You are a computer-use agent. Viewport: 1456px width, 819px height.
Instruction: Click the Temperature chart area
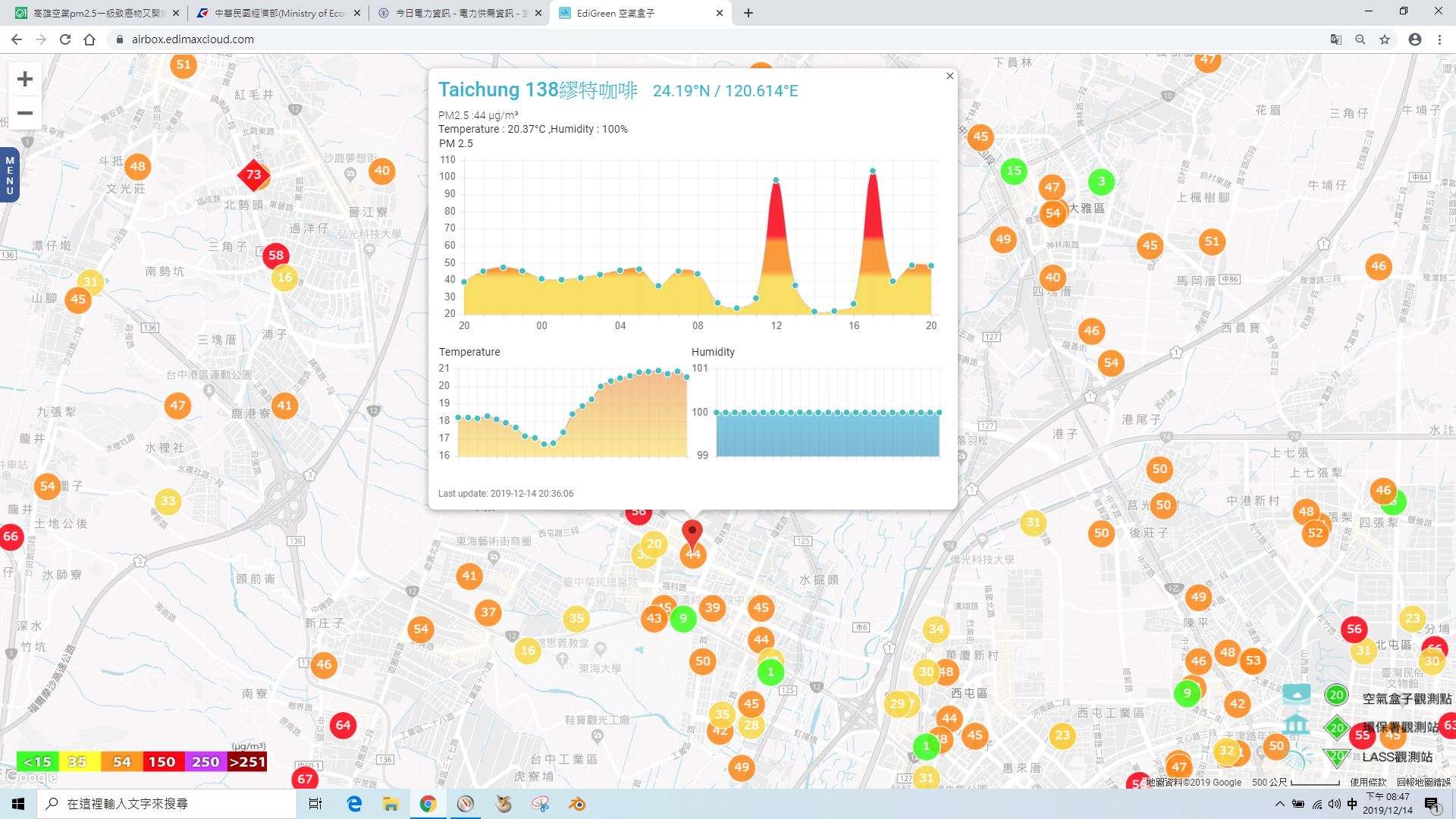click(x=573, y=412)
